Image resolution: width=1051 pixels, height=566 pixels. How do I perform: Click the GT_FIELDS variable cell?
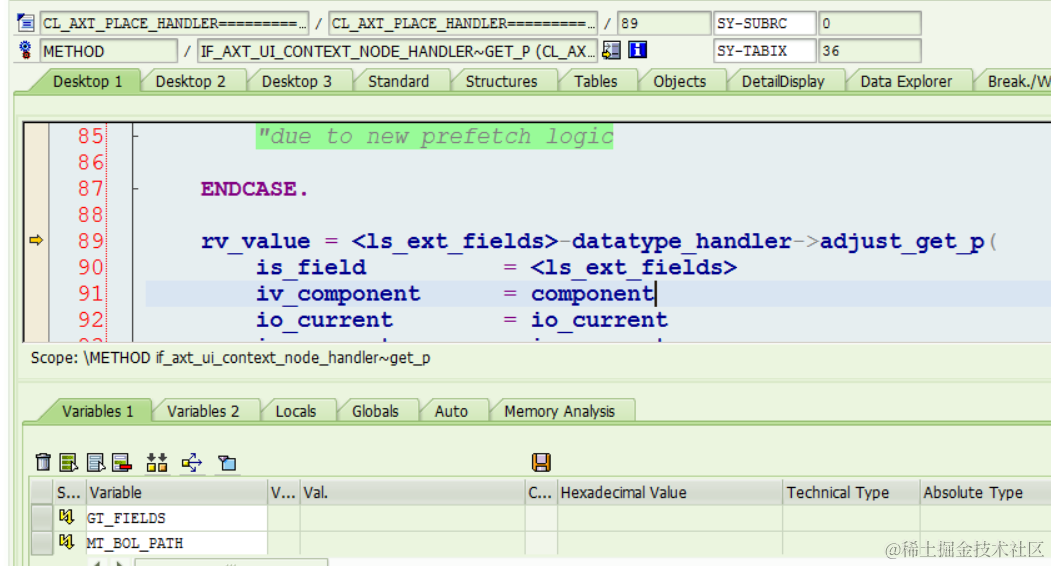(176, 518)
